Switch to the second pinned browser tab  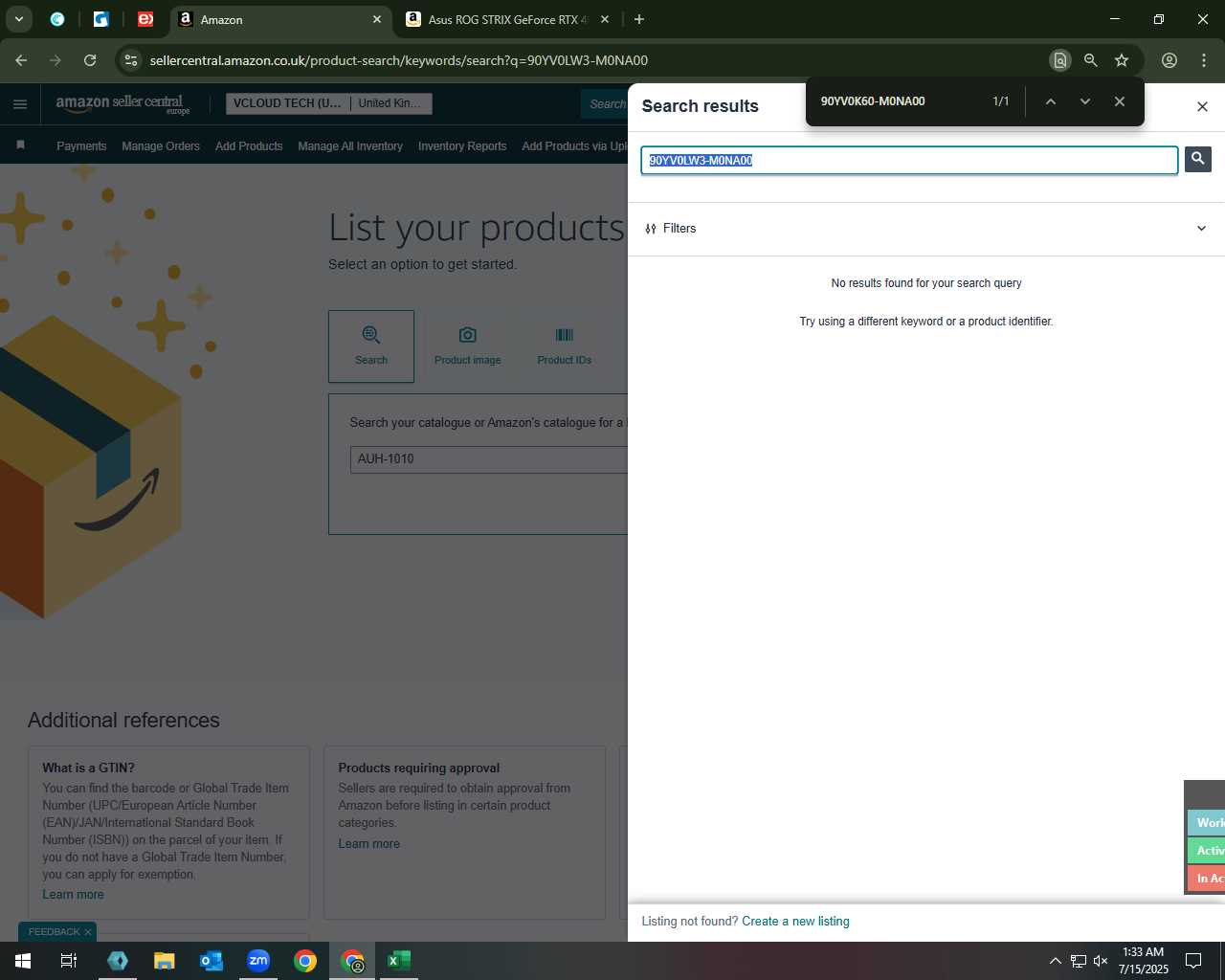coord(101,19)
